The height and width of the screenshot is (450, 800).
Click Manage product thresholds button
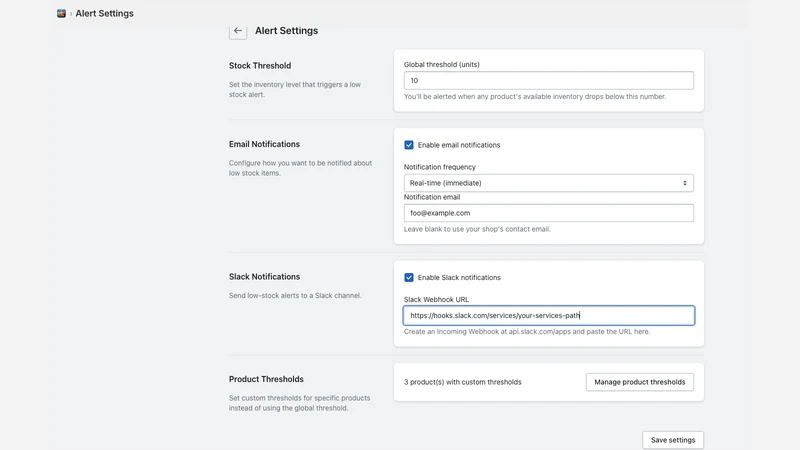pos(639,382)
